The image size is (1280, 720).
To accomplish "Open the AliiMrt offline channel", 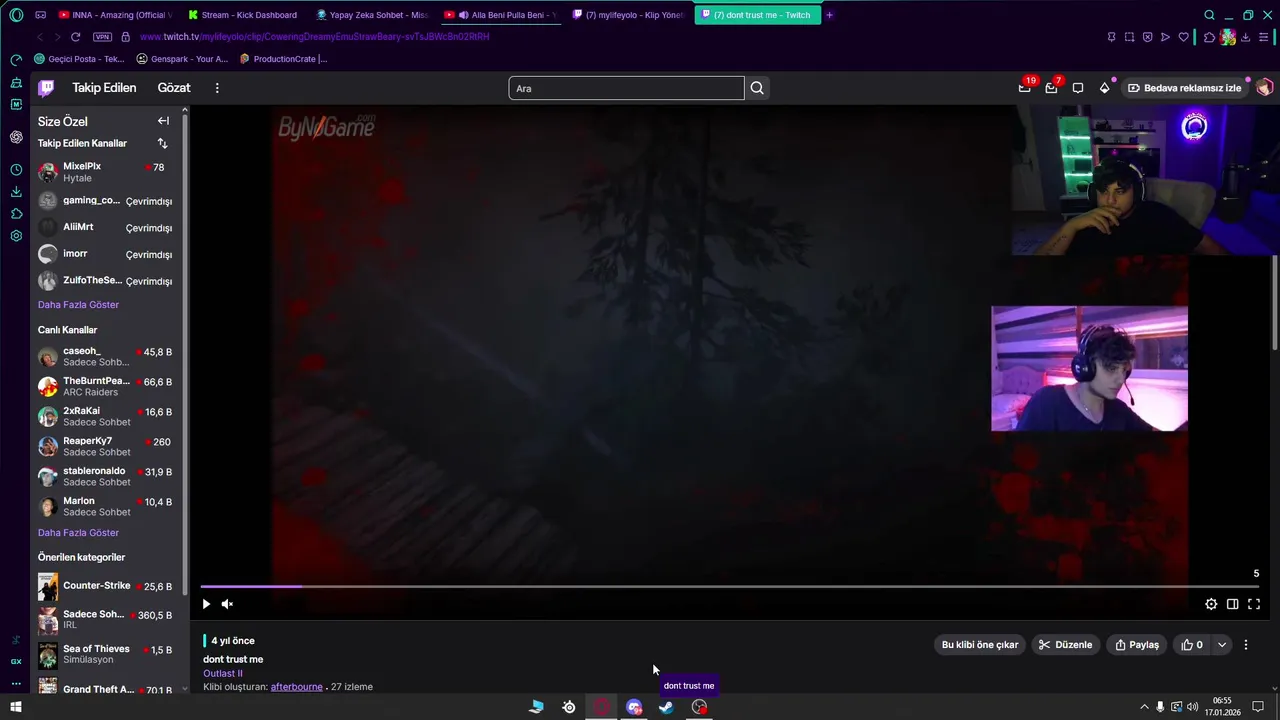I will [x=105, y=227].
